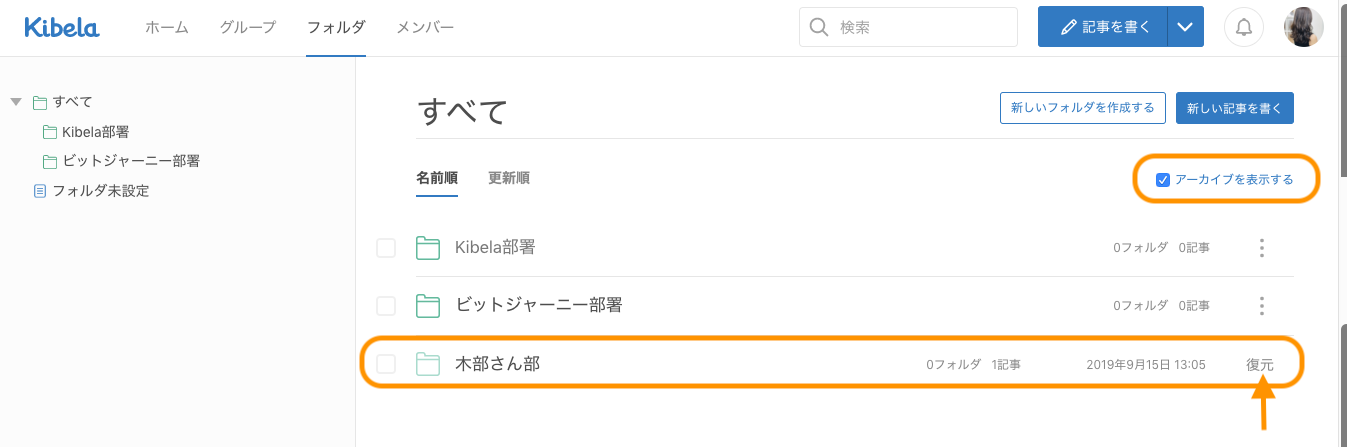1347x447 pixels.
Task: Toggle the アーカイブを表示する checkbox
Action: click(1163, 180)
